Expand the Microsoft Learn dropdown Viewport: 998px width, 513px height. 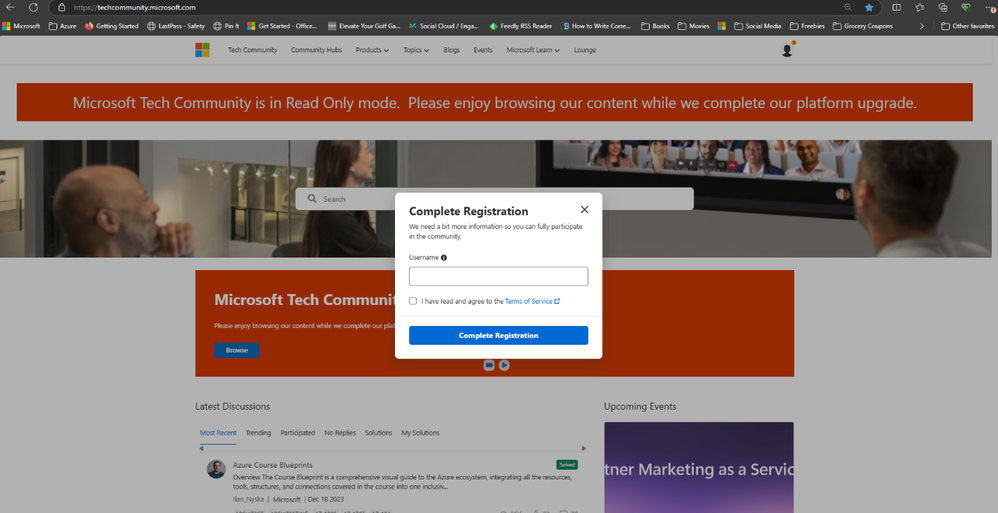pos(533,50)
